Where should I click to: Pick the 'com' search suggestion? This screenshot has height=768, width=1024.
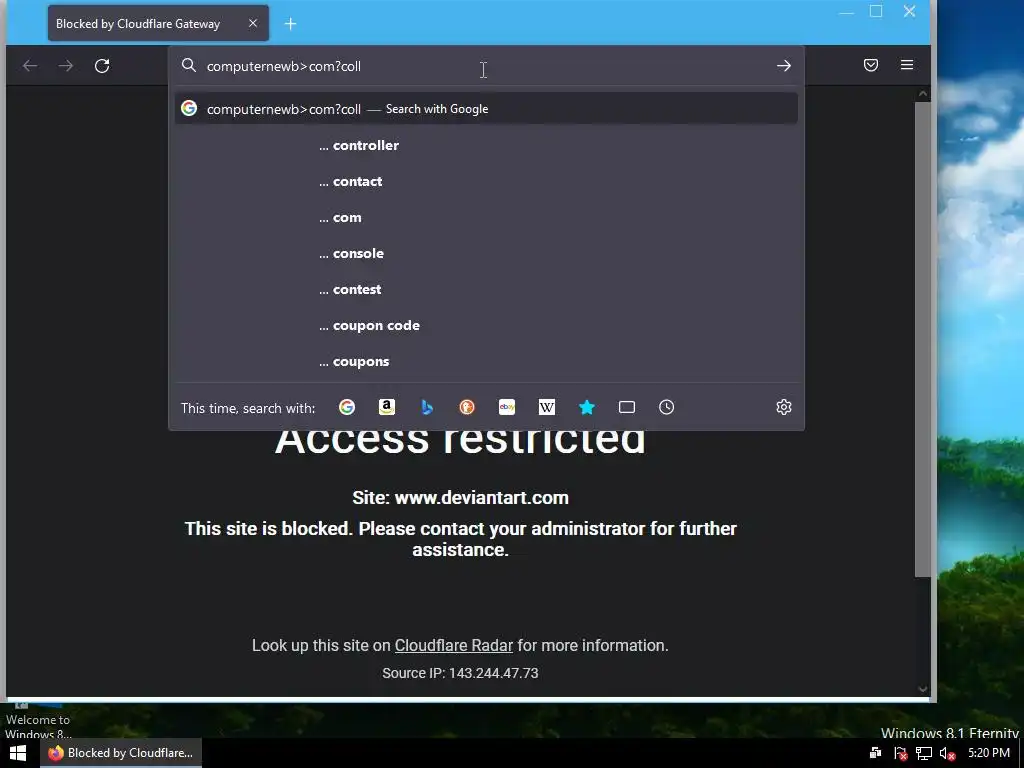coord(486,217)
